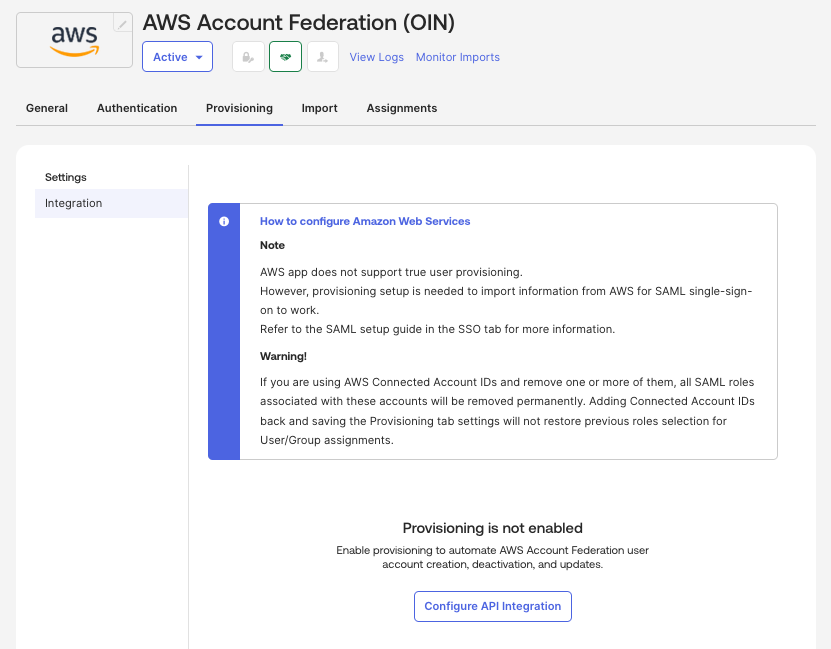Screen dimensions: 831x649
Task: Select the Provisioning tab
Action: [239, 108]
